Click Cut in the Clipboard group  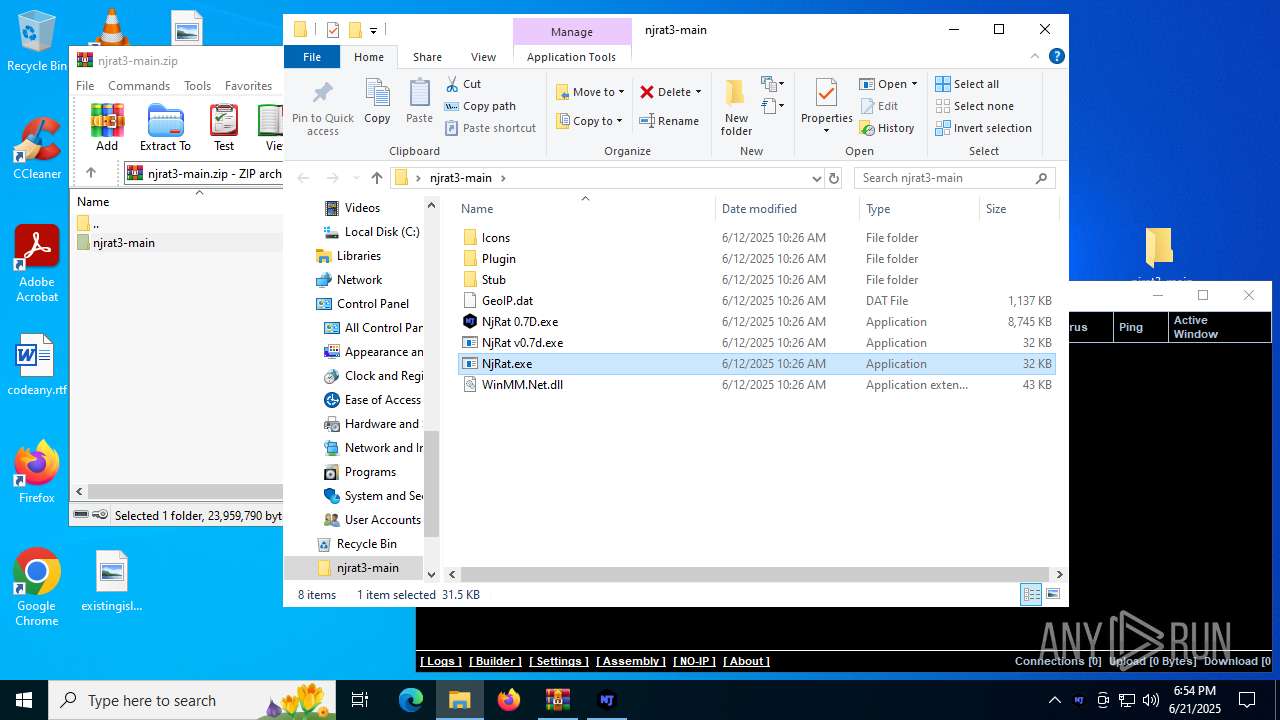[463, 84]
